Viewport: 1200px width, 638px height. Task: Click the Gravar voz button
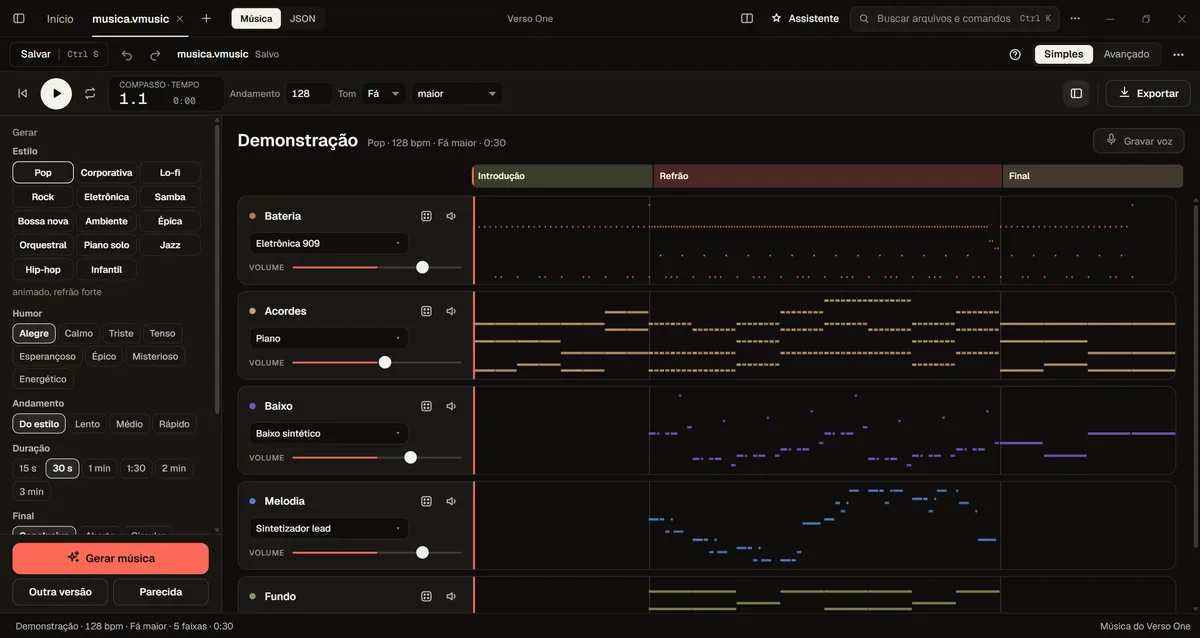tap(1138, 141)
